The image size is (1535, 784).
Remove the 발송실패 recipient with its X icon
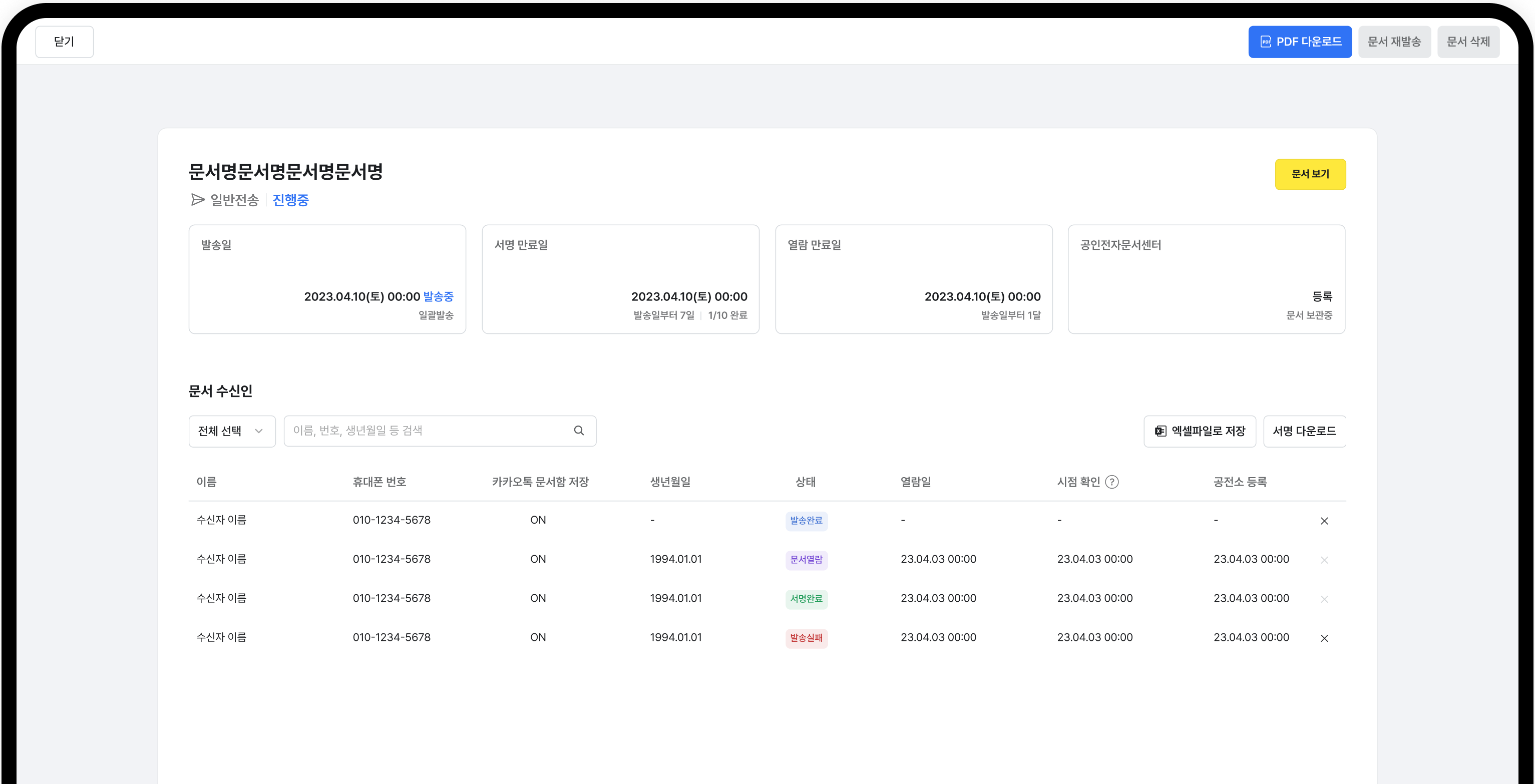click(x=1324, y=638)
